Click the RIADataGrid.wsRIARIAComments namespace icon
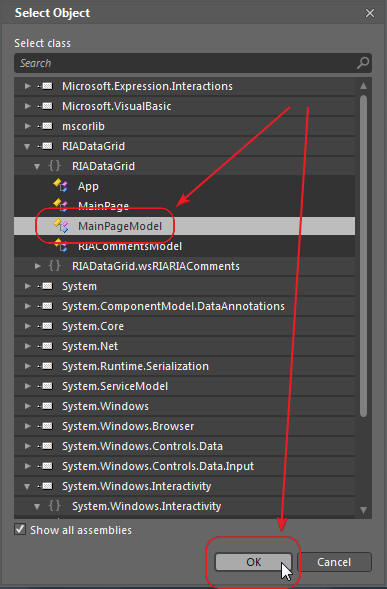 [x=54, y=266]
